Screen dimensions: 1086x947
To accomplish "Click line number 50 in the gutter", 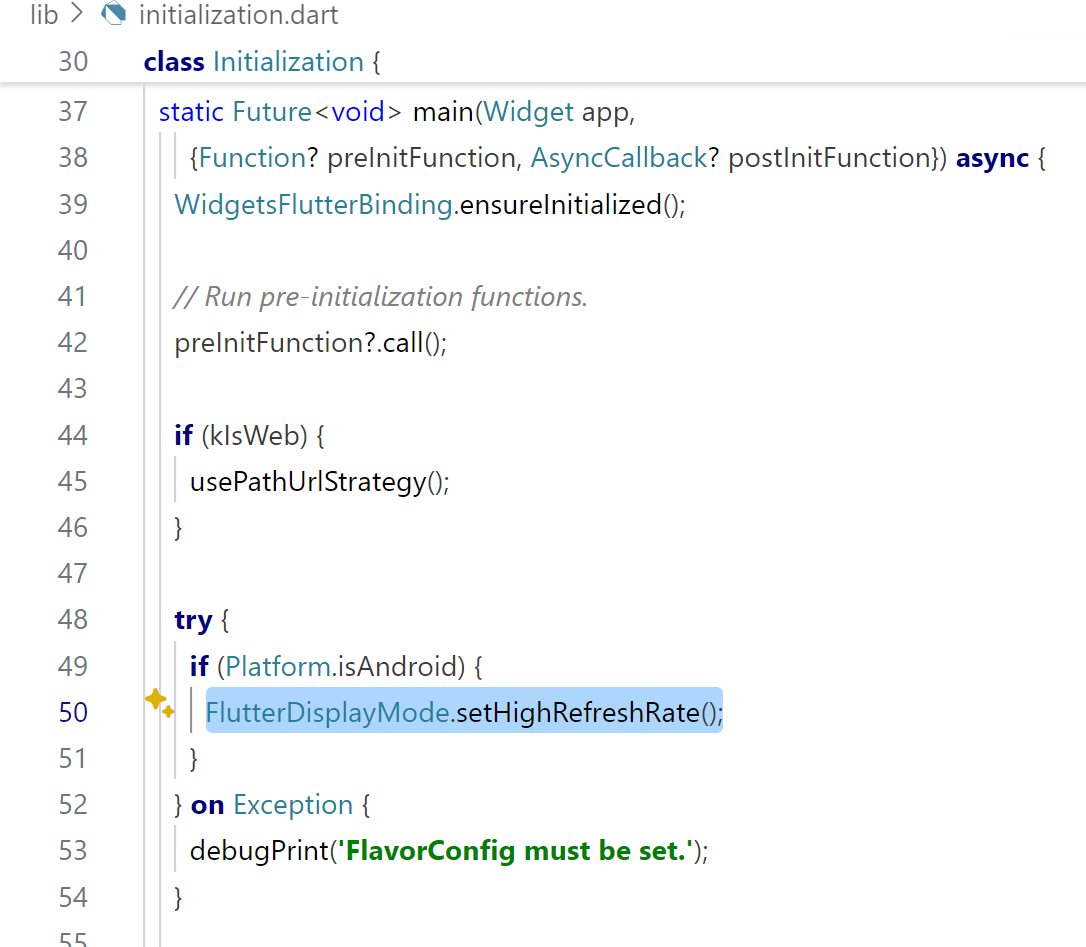I will [x=73, y=712].
